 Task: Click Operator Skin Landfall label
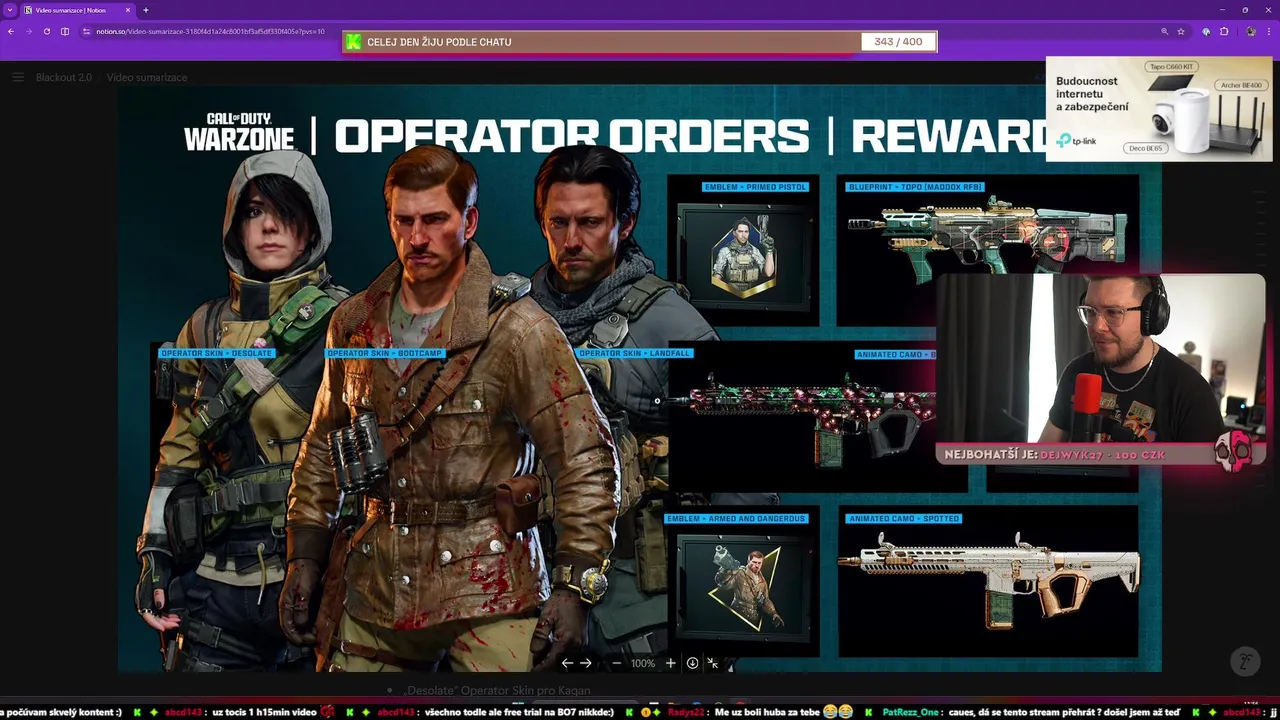[634, 353]
